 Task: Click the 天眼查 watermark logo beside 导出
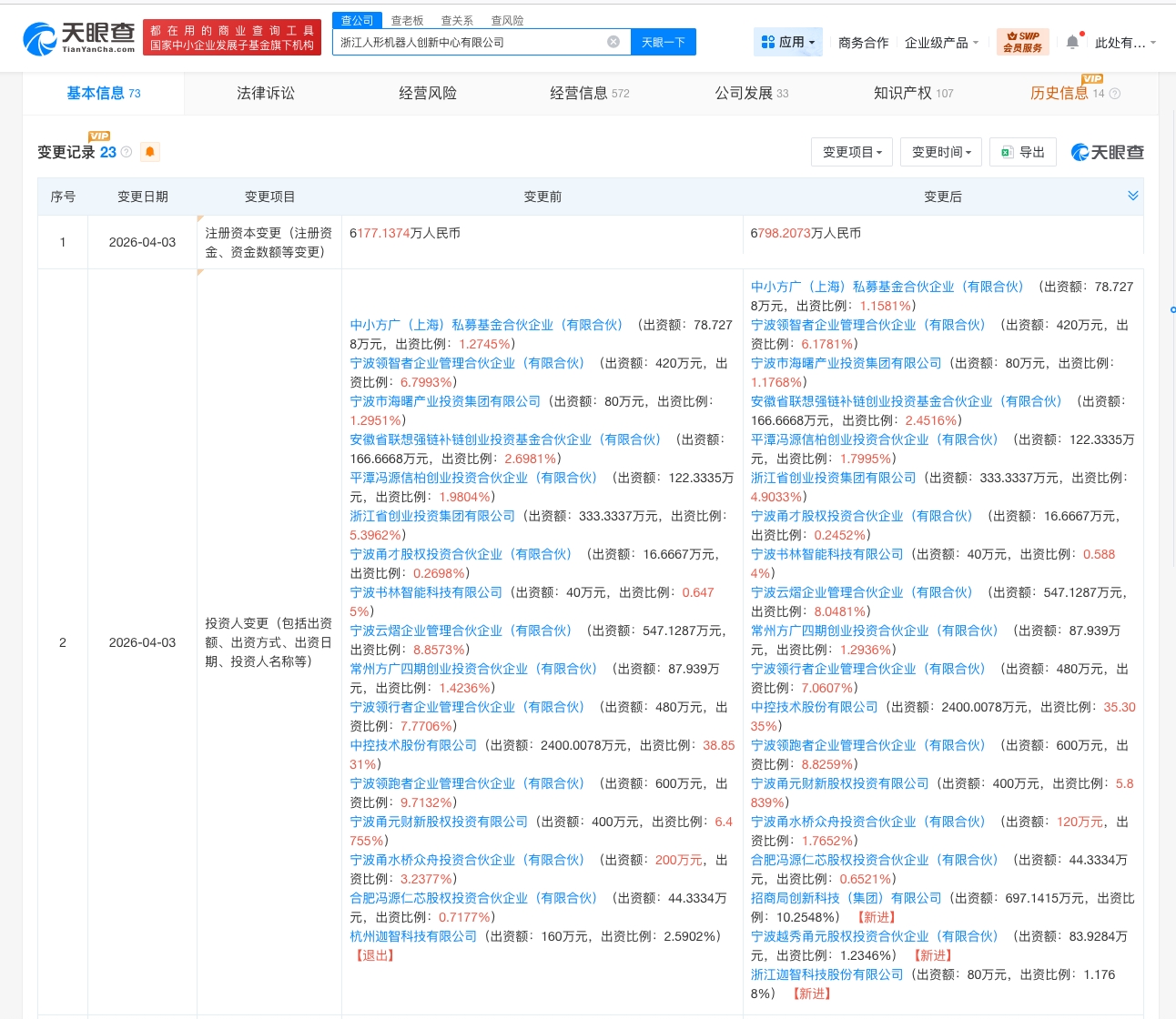[x=1107, y=152]
